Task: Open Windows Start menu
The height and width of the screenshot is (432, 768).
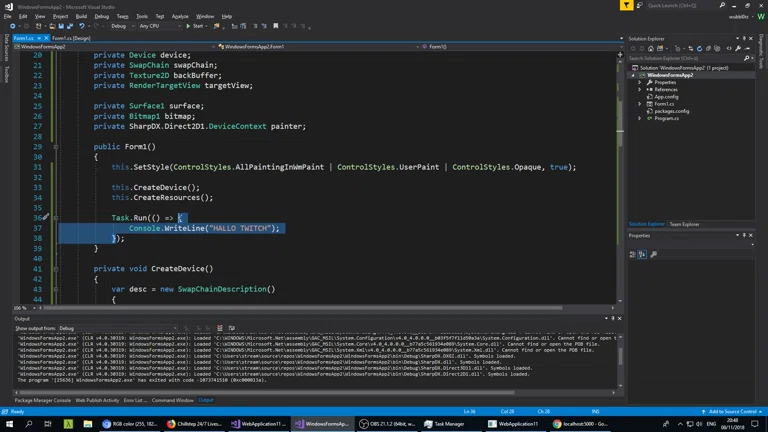Action: (x=9, y=424)
